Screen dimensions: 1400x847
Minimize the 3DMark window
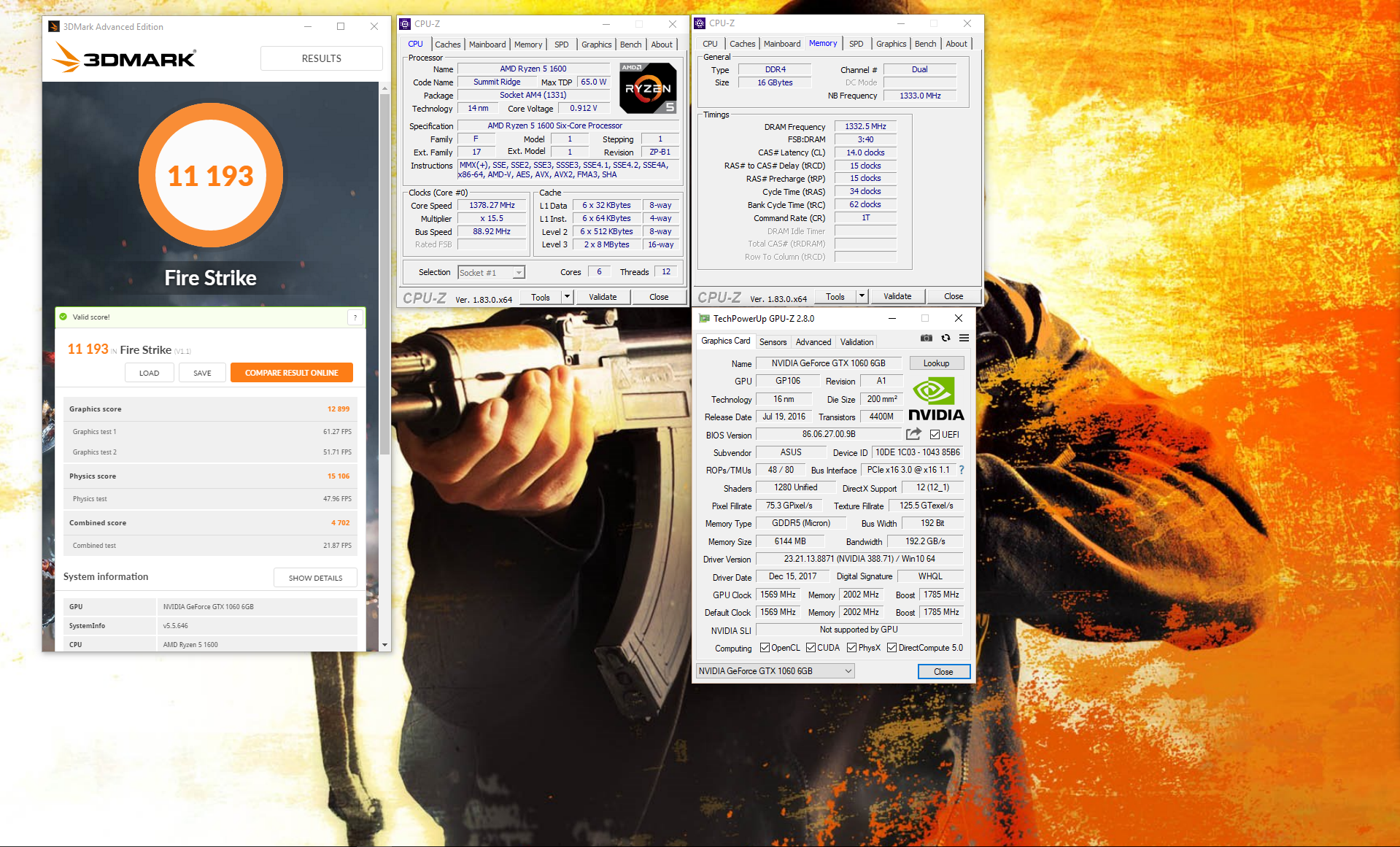pyautogui.click(x=308, y=26)
